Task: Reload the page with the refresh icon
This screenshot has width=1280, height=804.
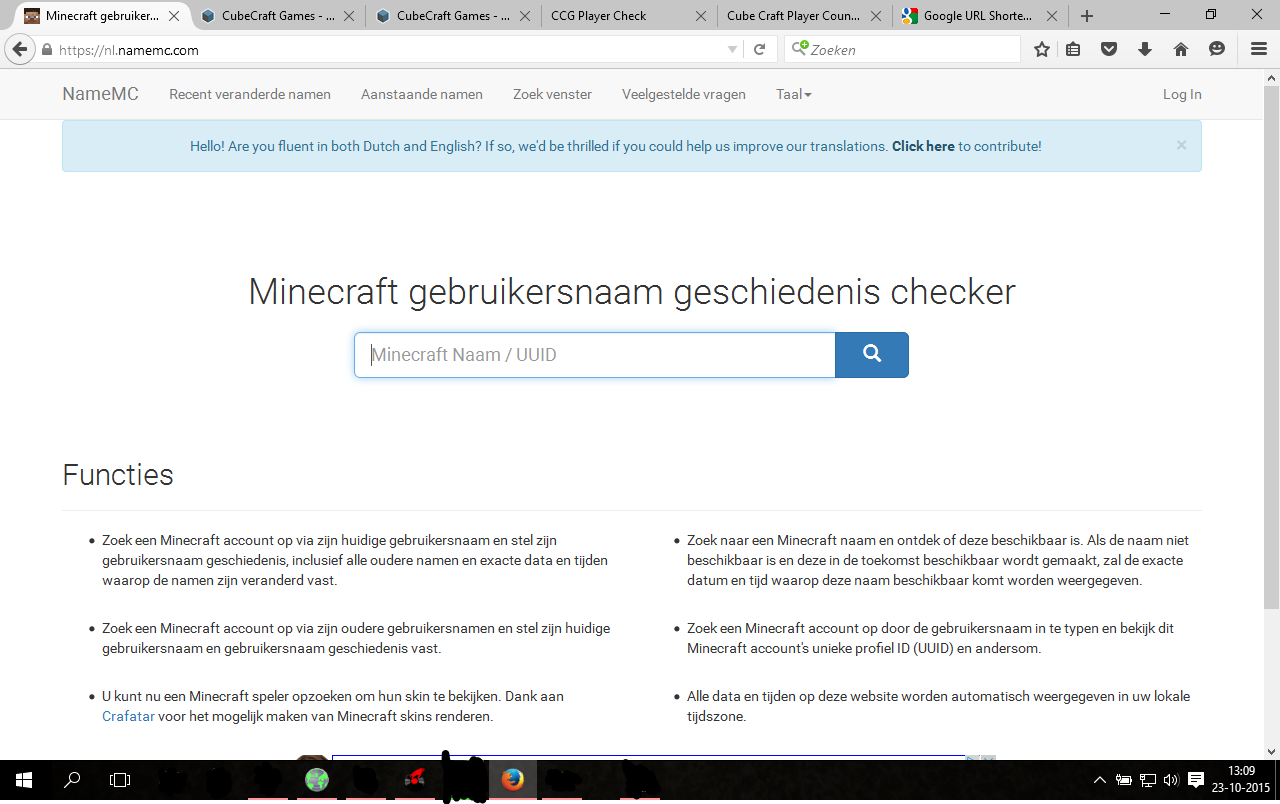Action: point(760,49)
